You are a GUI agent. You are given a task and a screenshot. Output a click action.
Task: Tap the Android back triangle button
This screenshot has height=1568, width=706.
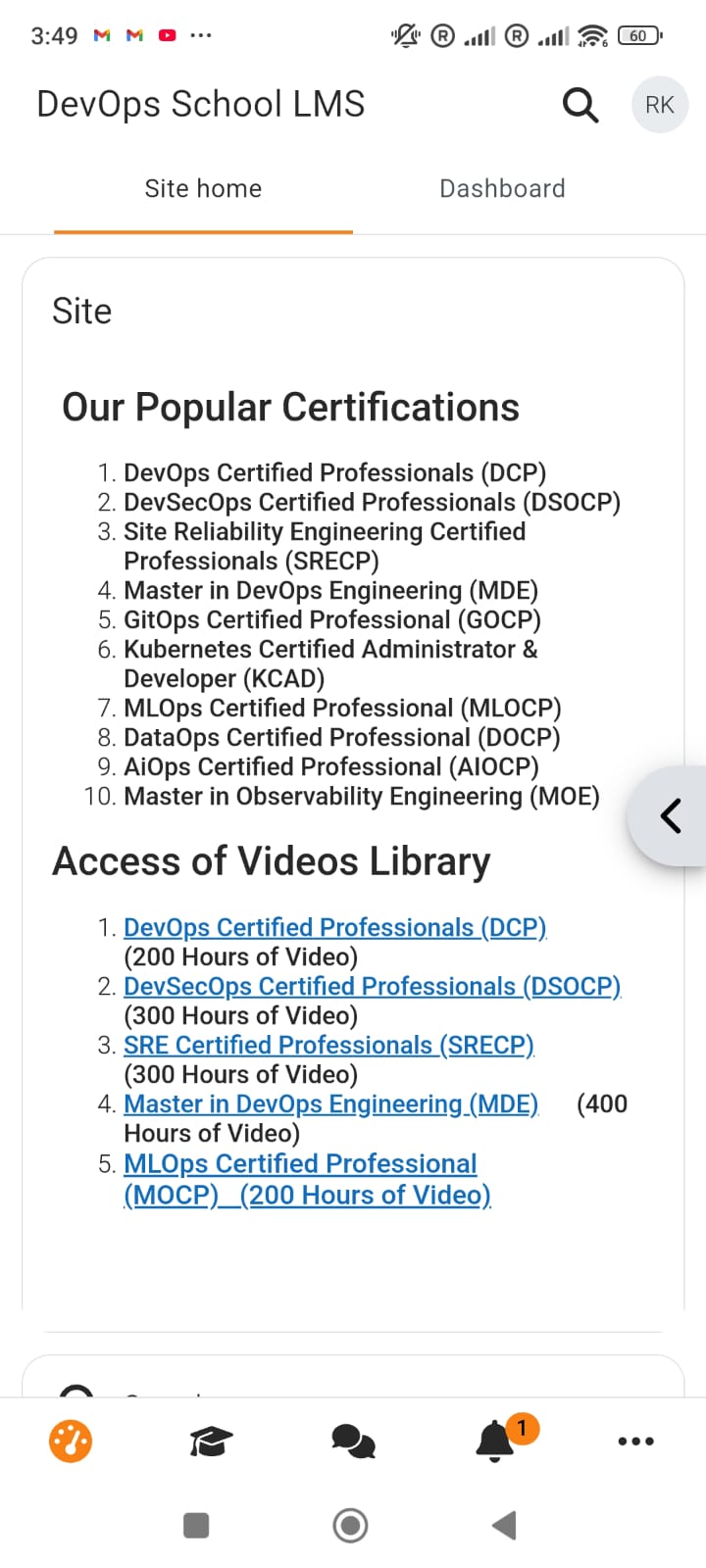coord(504,1525)
